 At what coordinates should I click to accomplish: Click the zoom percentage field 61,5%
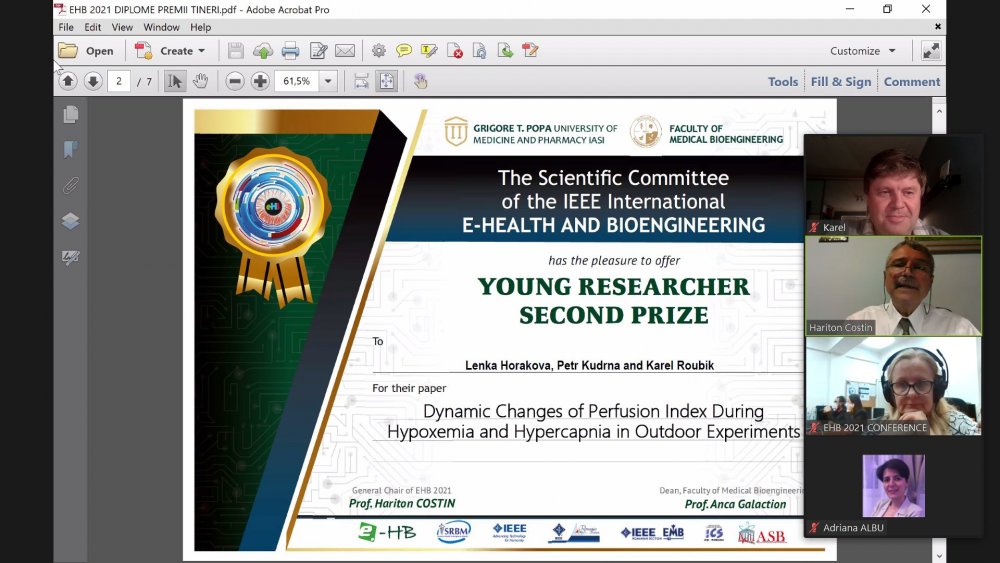[x=297, y=81]
